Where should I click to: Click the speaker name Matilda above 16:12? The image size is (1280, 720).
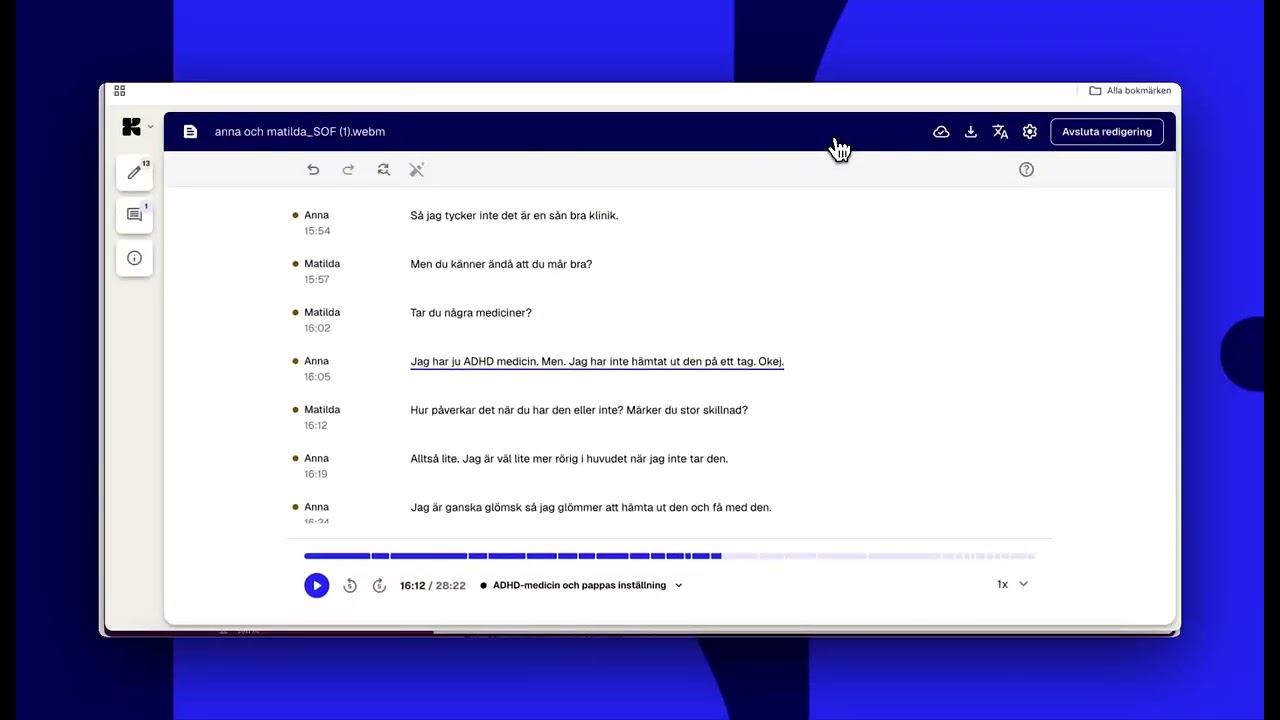pyautogui.click(x=322, y=410)
